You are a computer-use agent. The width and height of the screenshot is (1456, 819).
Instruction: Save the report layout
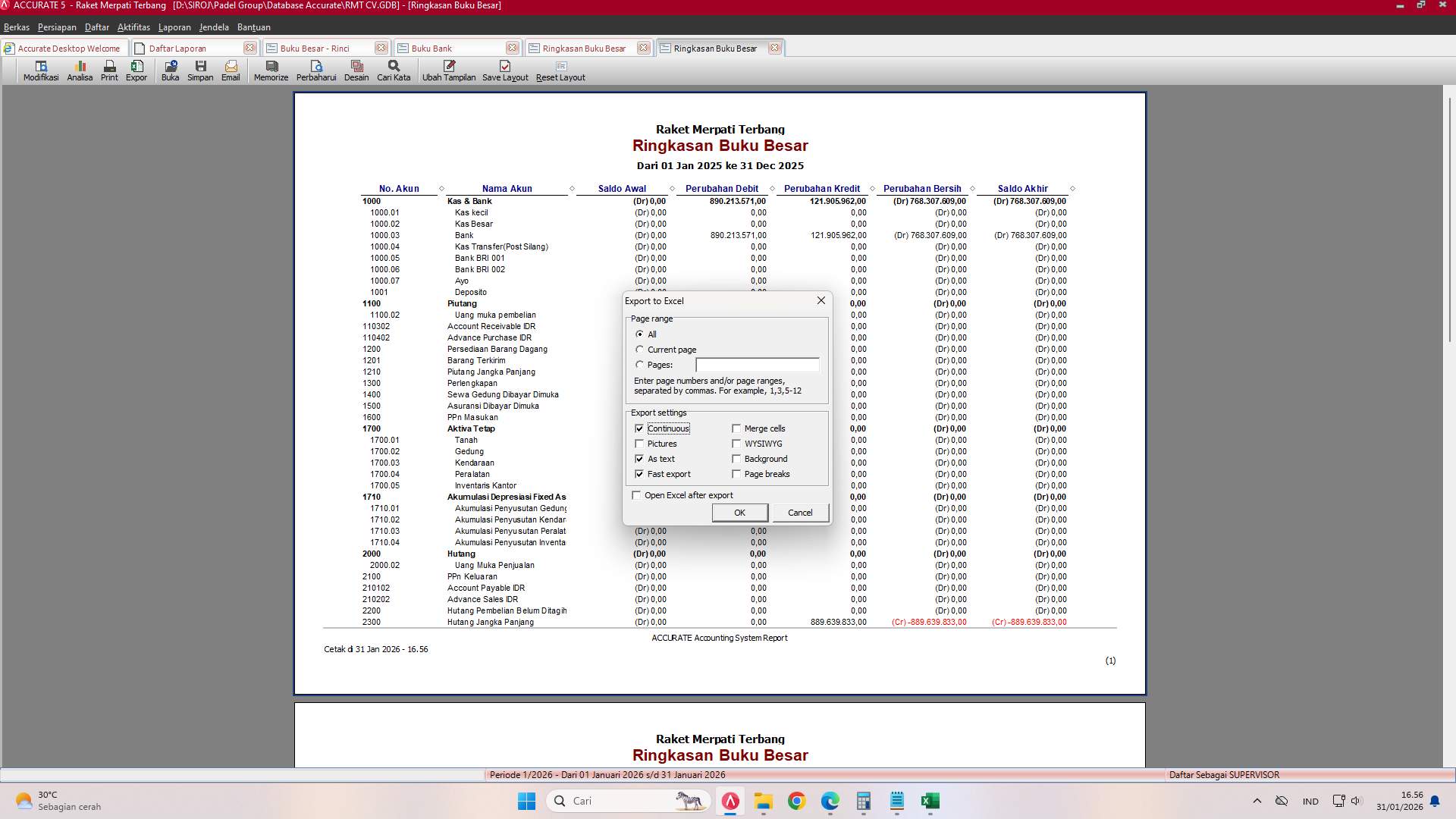tap(504, 71)
